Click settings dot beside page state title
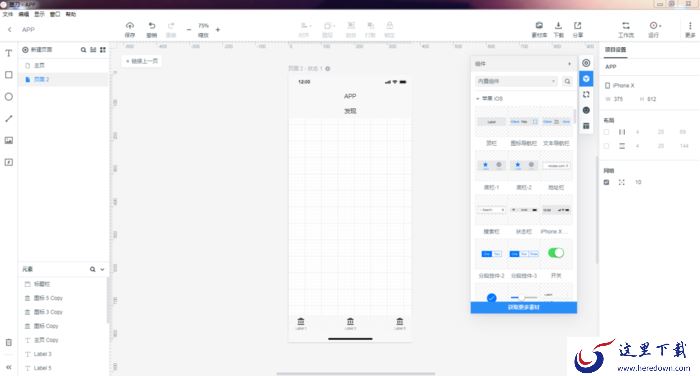700x376 pixels. (x=328, y=68)
